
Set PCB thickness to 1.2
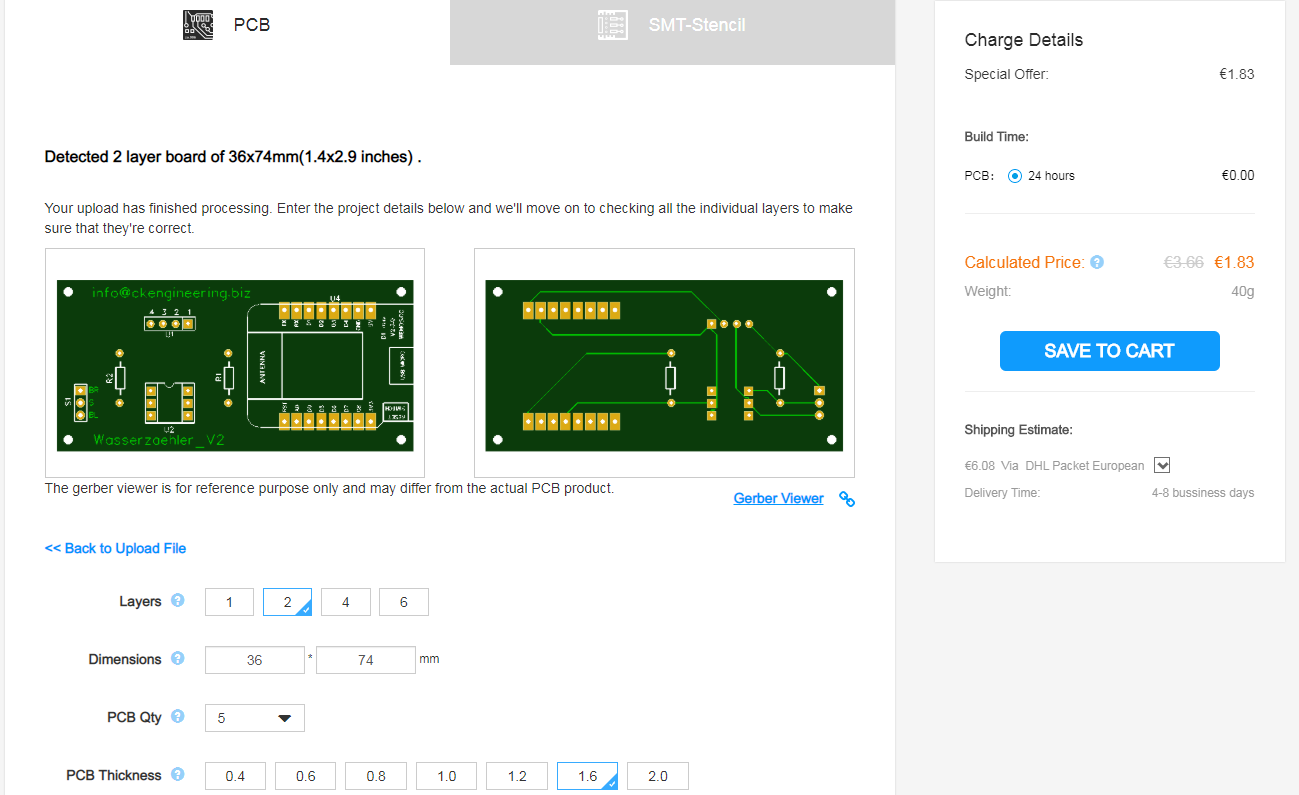pyautogui.click(x=517, y=776)
